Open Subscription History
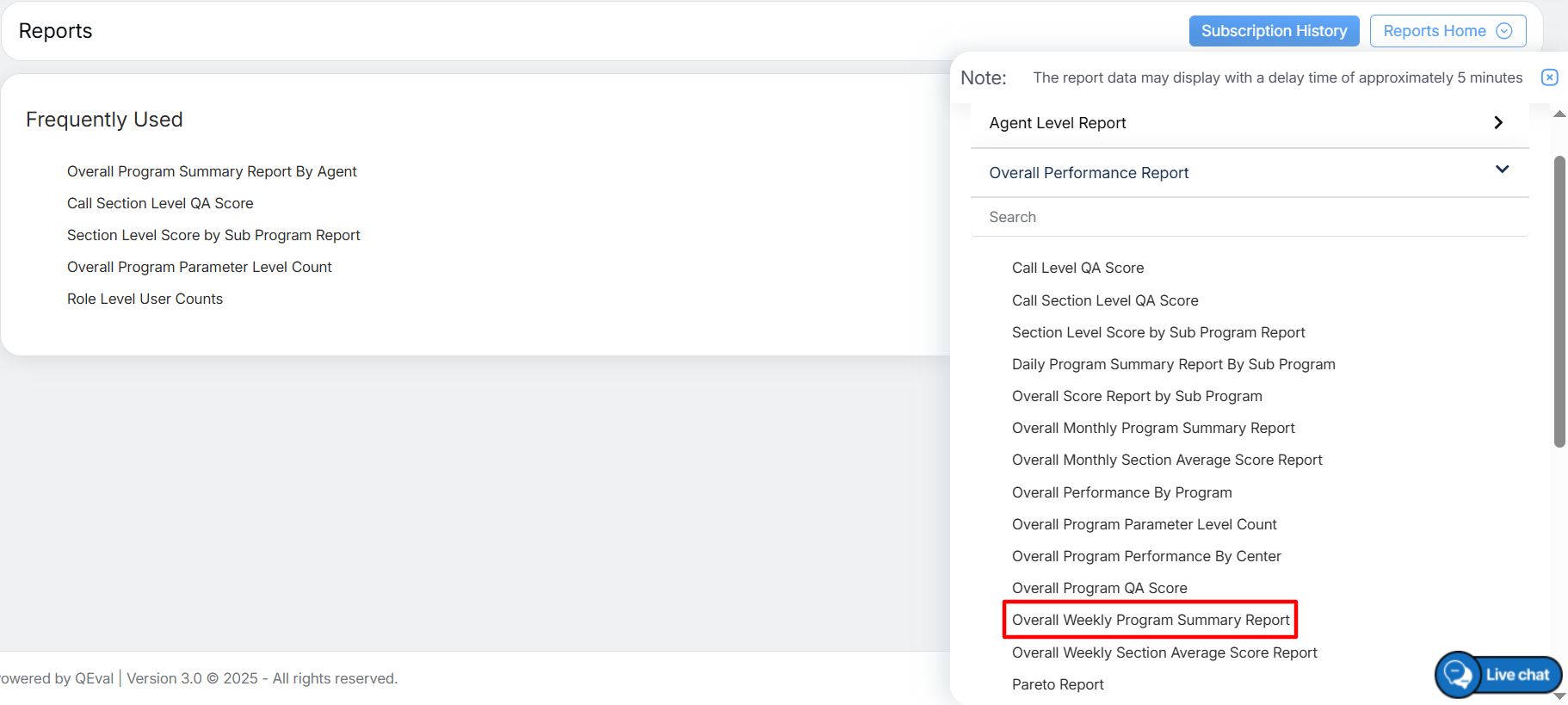Viewport: 1568px width, 705px height. coord(1274,31)
